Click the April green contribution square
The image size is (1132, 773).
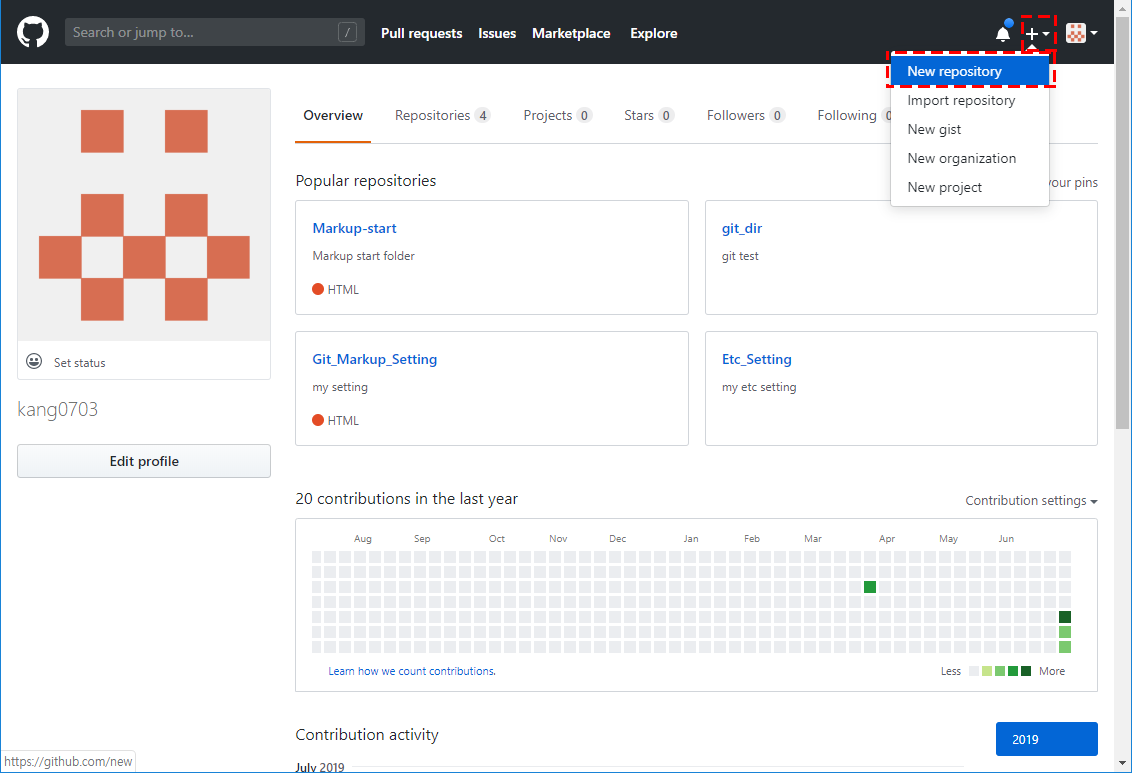(x=870, y=587)
